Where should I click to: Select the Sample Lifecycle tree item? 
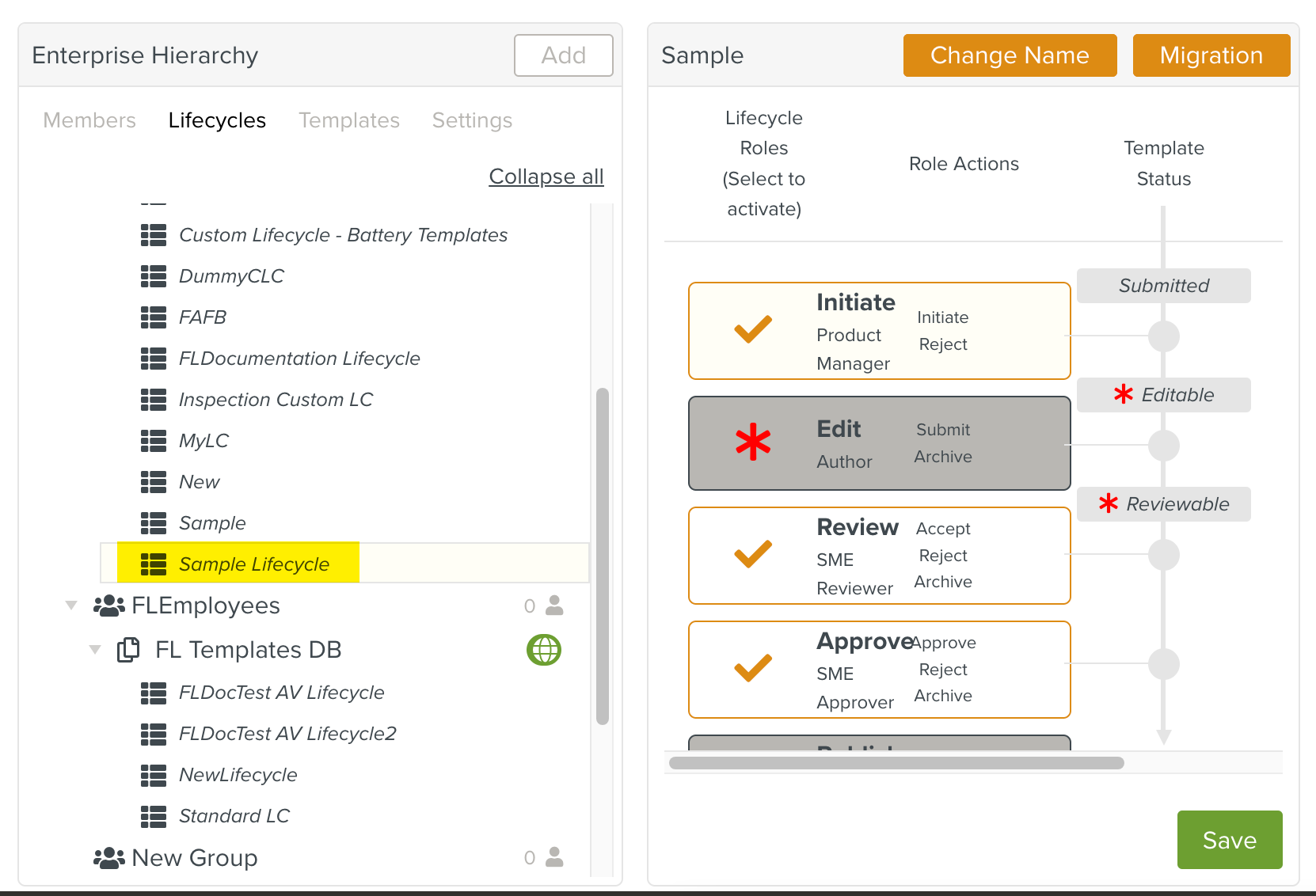(x=253, y=564)
